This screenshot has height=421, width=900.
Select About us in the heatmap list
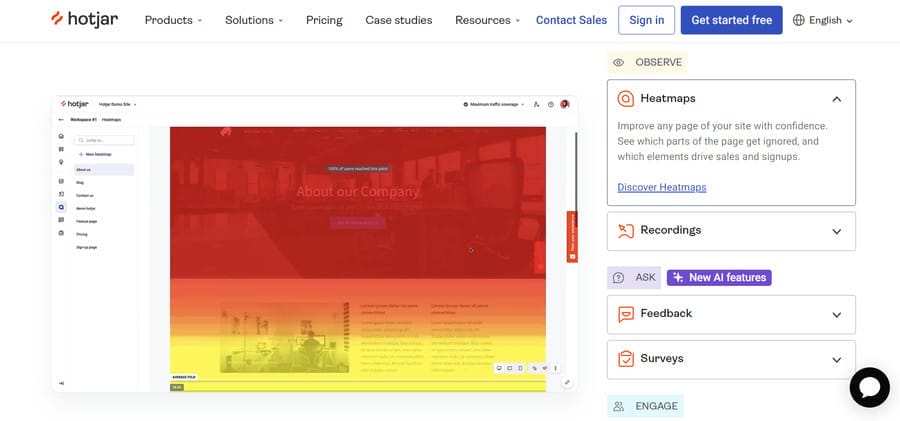pos(104,169)
